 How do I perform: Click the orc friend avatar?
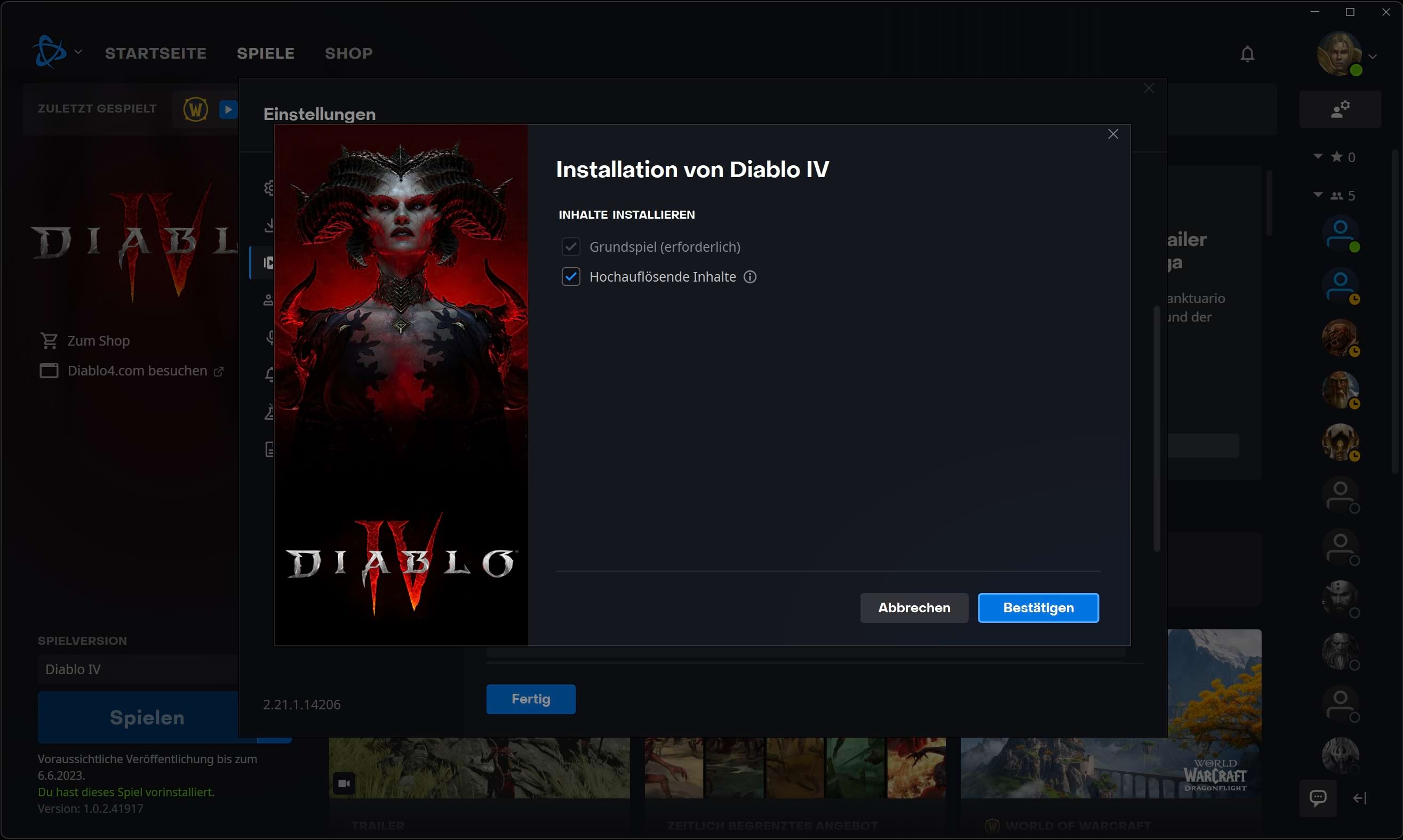pyautogui.click(x=1340, y=338)
